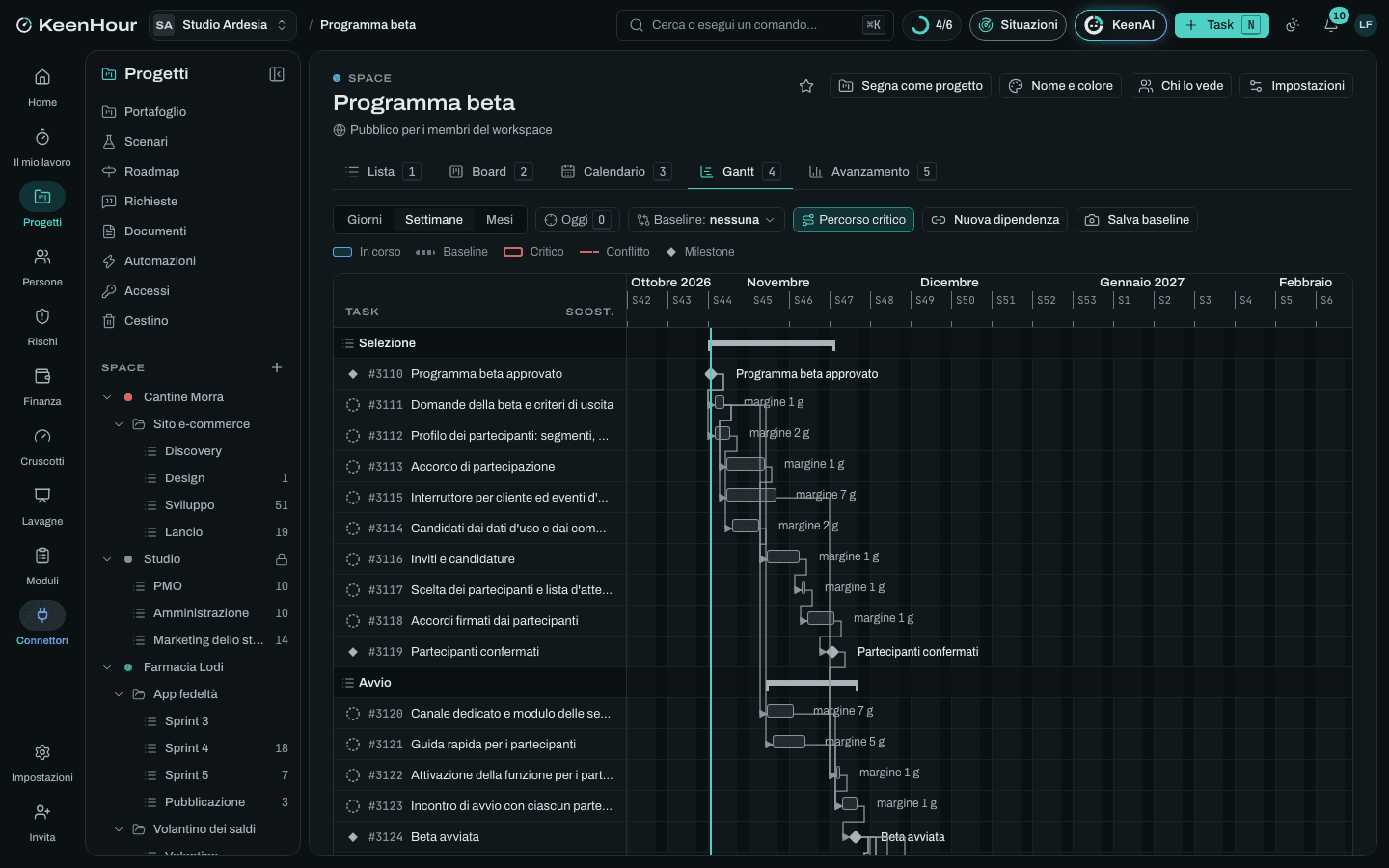Switch timeline scale to Giorni
The image size is (1389, 868).
[x=365, y=220]
